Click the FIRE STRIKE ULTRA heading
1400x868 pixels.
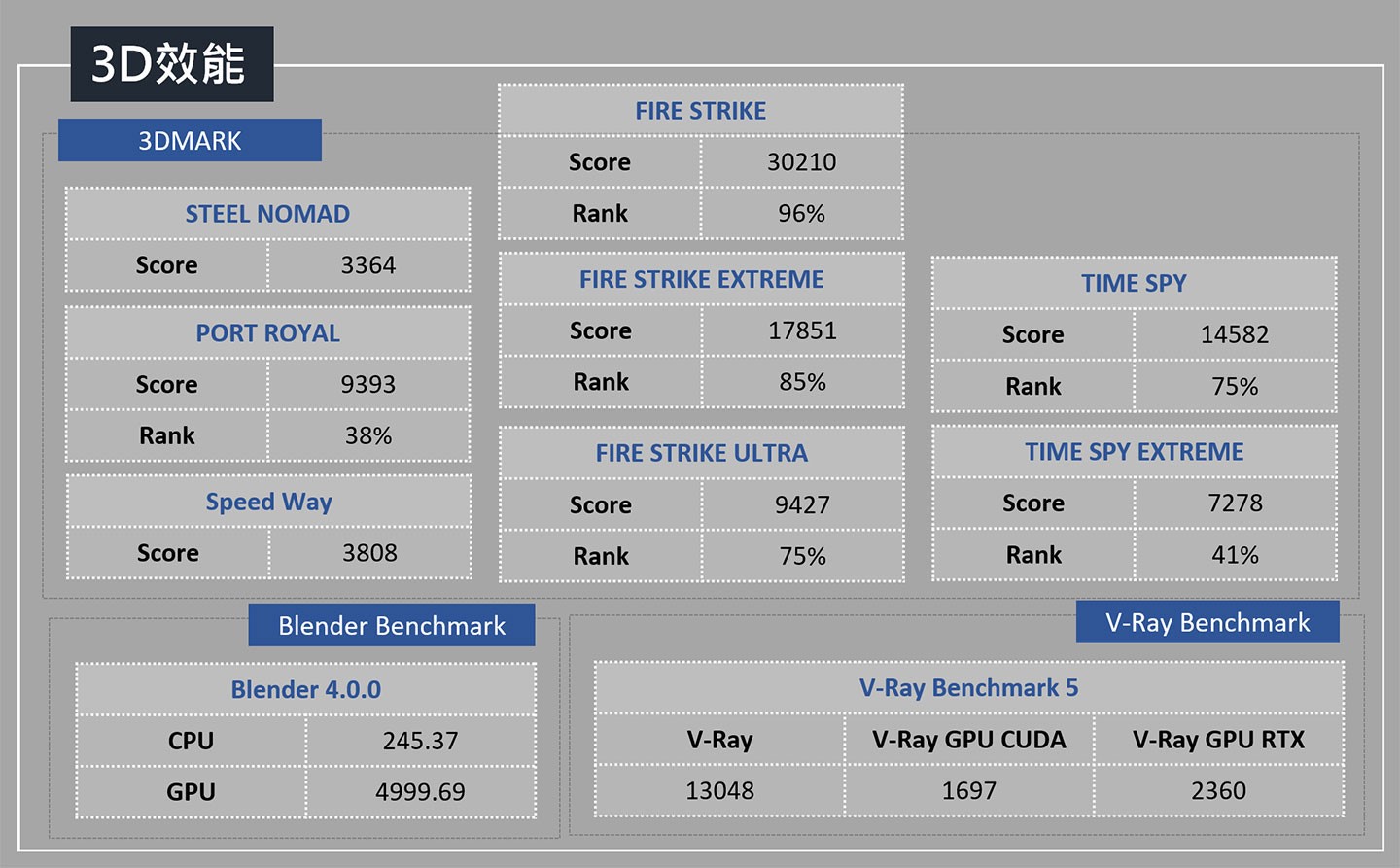[702, 453]
